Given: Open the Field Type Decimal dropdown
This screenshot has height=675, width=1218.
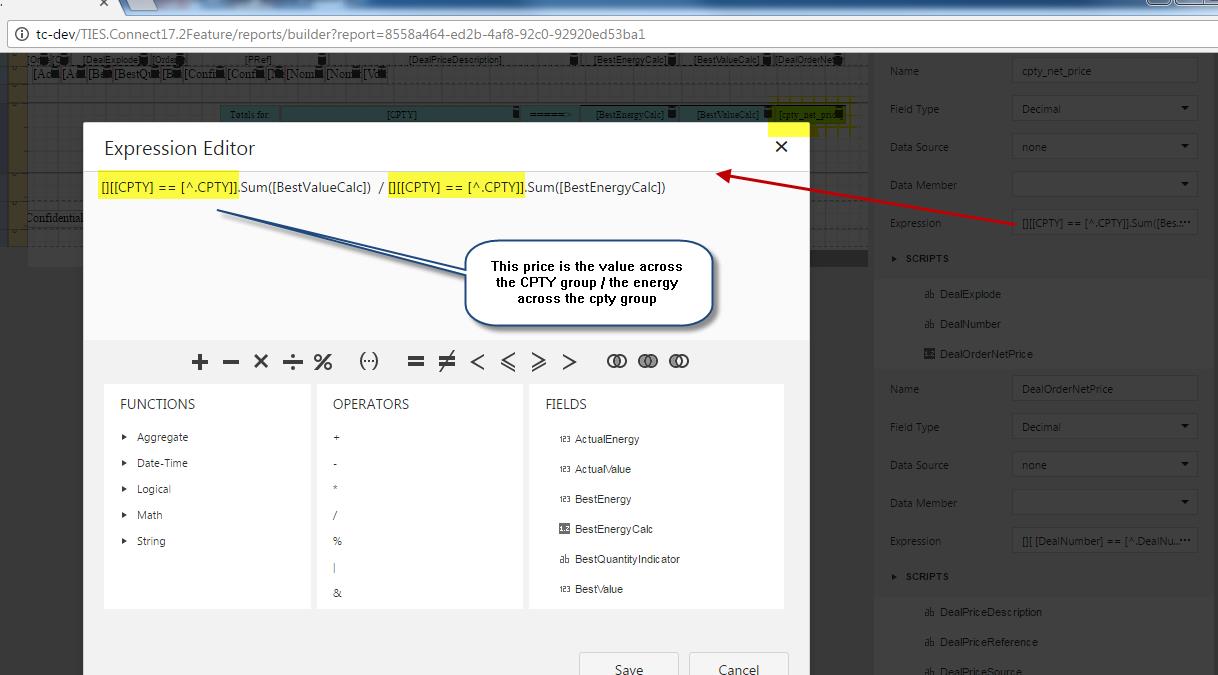Looking at the screenshot, I should click(1104, 109).
